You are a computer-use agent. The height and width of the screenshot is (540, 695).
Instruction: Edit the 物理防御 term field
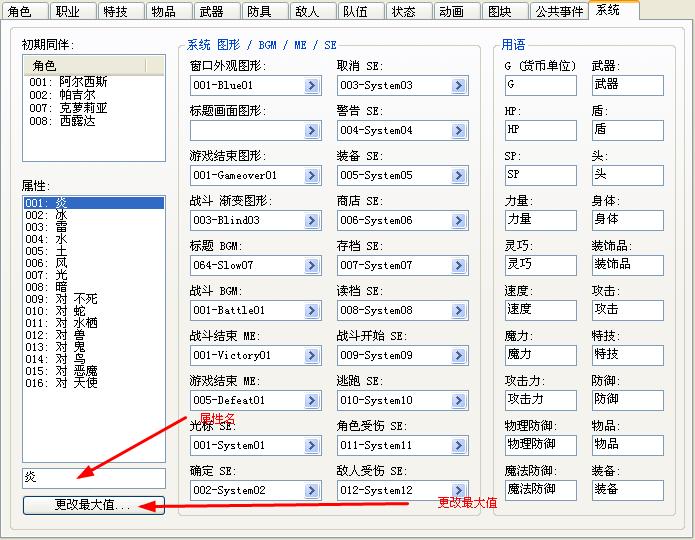pyautogui.click(x=541, y=445)
